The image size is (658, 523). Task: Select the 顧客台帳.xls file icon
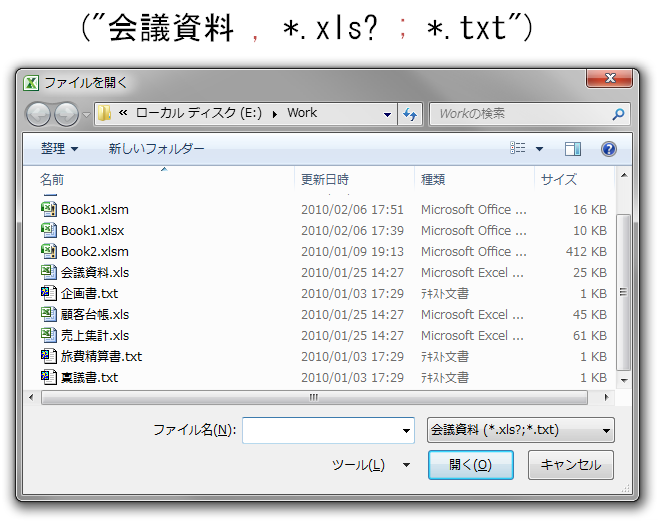point(49,314)
